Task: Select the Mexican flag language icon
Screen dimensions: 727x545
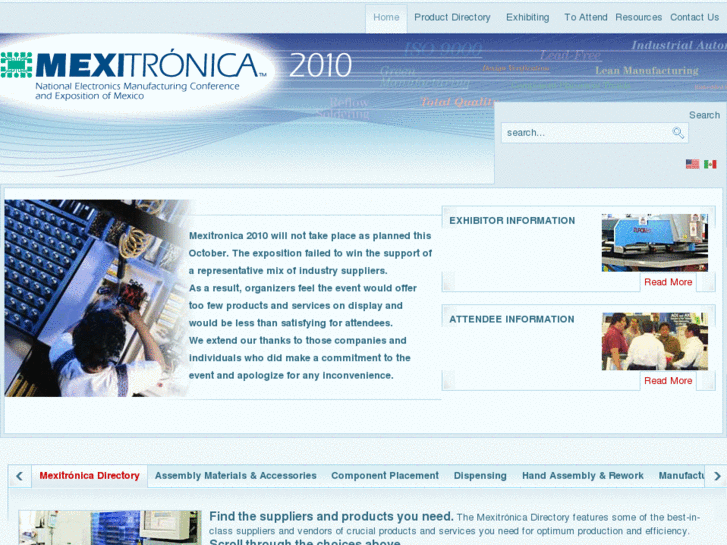Action: coord(710,164)
